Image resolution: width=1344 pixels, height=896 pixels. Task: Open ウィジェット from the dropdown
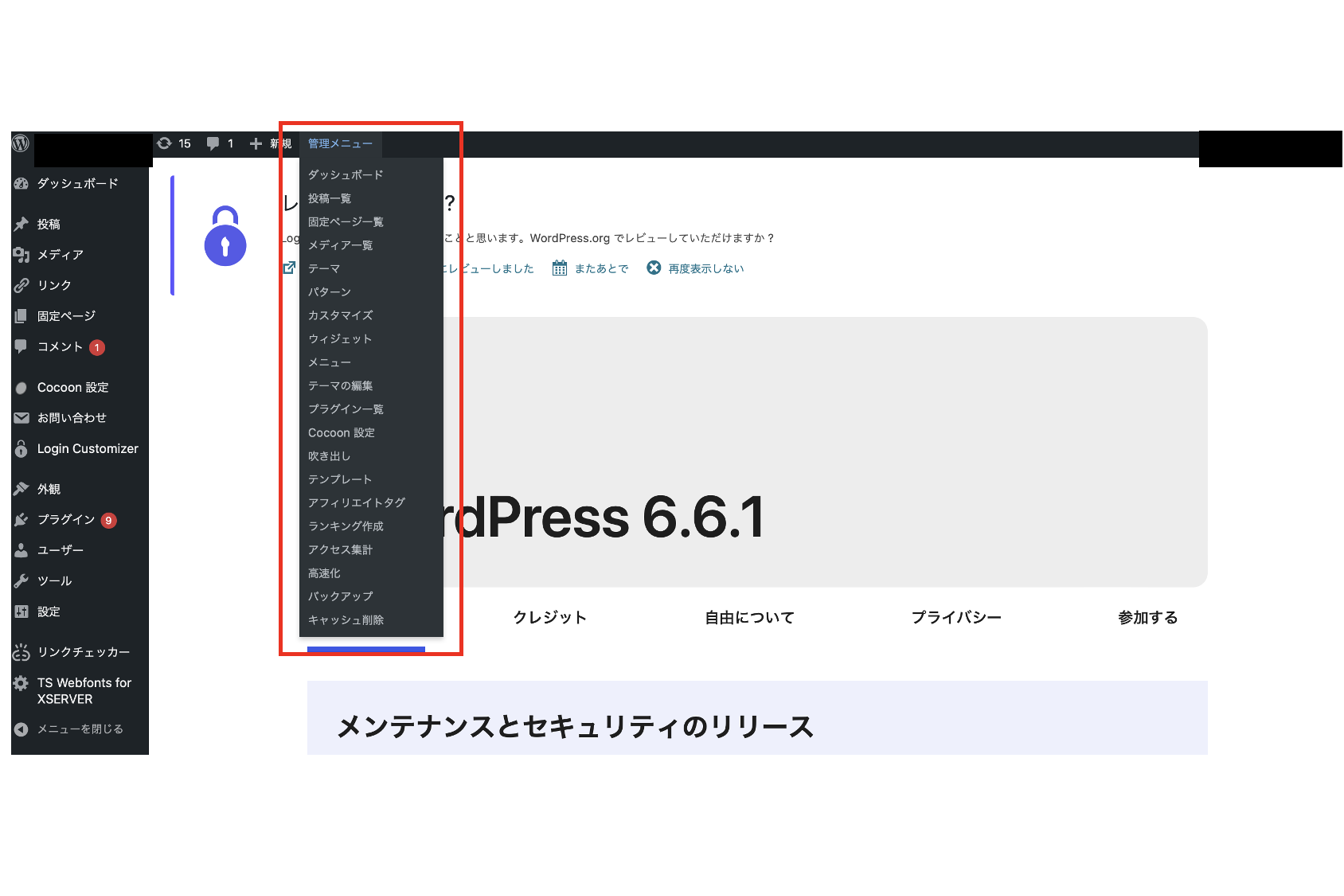(x=371, y=339)
